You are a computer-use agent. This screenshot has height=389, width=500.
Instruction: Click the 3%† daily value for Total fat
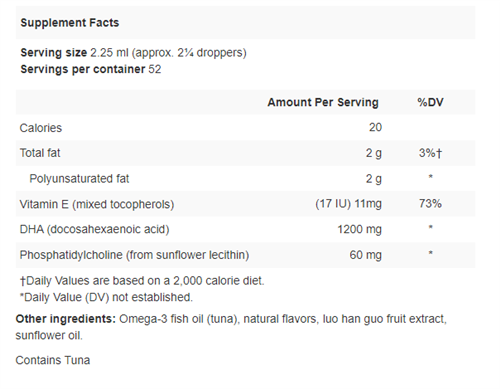pyautogui.click(x=430, y=153)
